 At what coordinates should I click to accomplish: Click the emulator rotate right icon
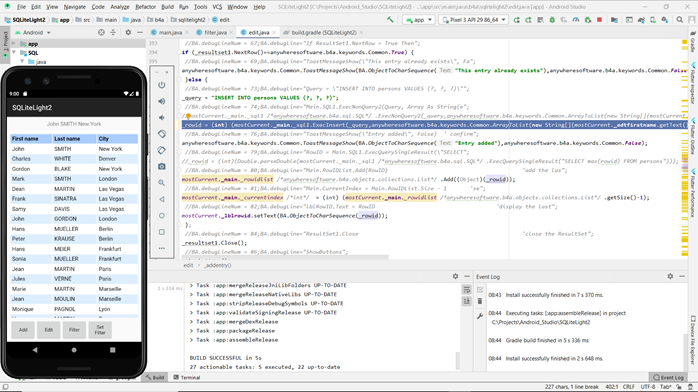click(162, 150)
